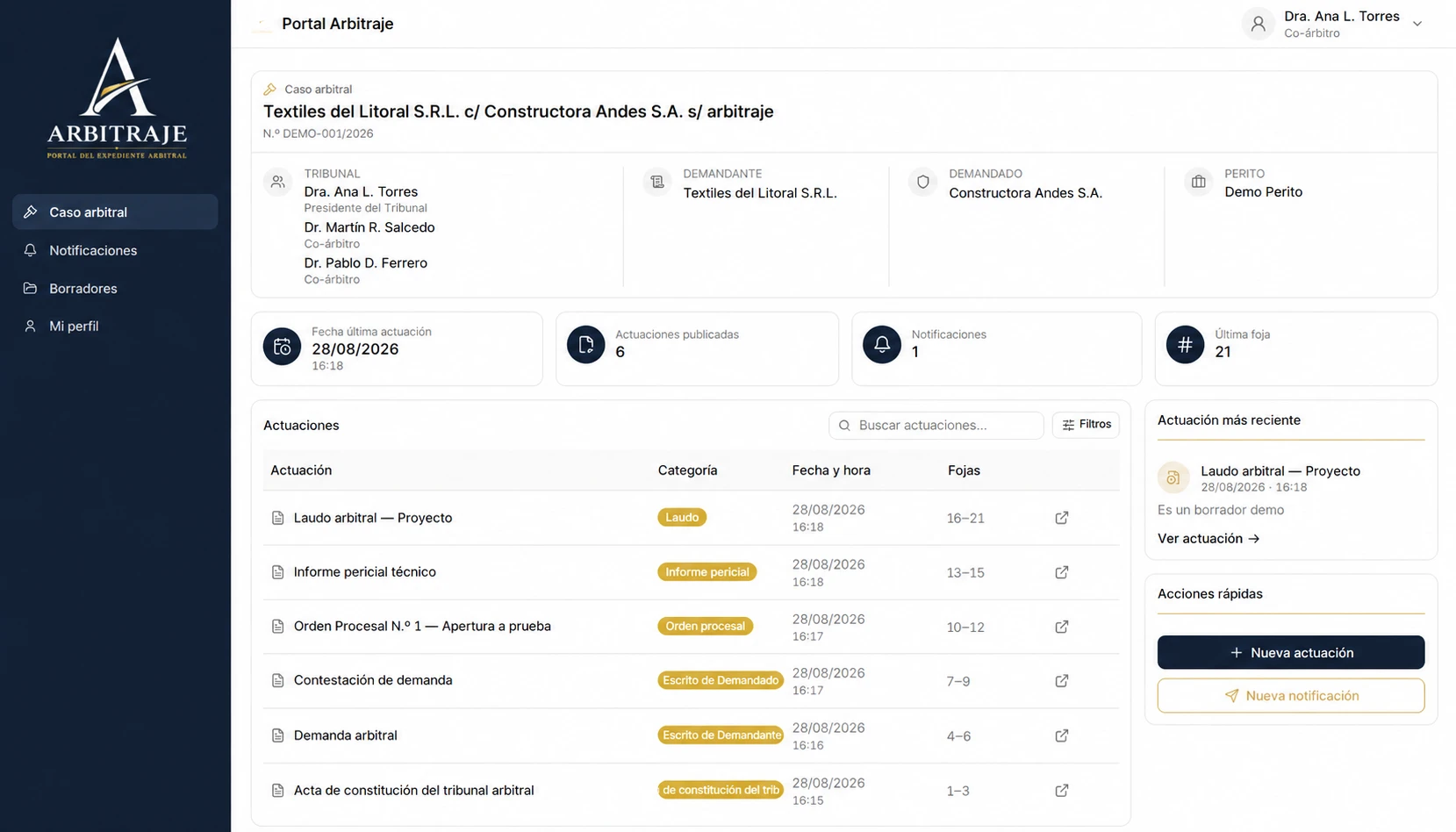Click the calendar icon for Fecha última actuación

[x=282, y=347]
